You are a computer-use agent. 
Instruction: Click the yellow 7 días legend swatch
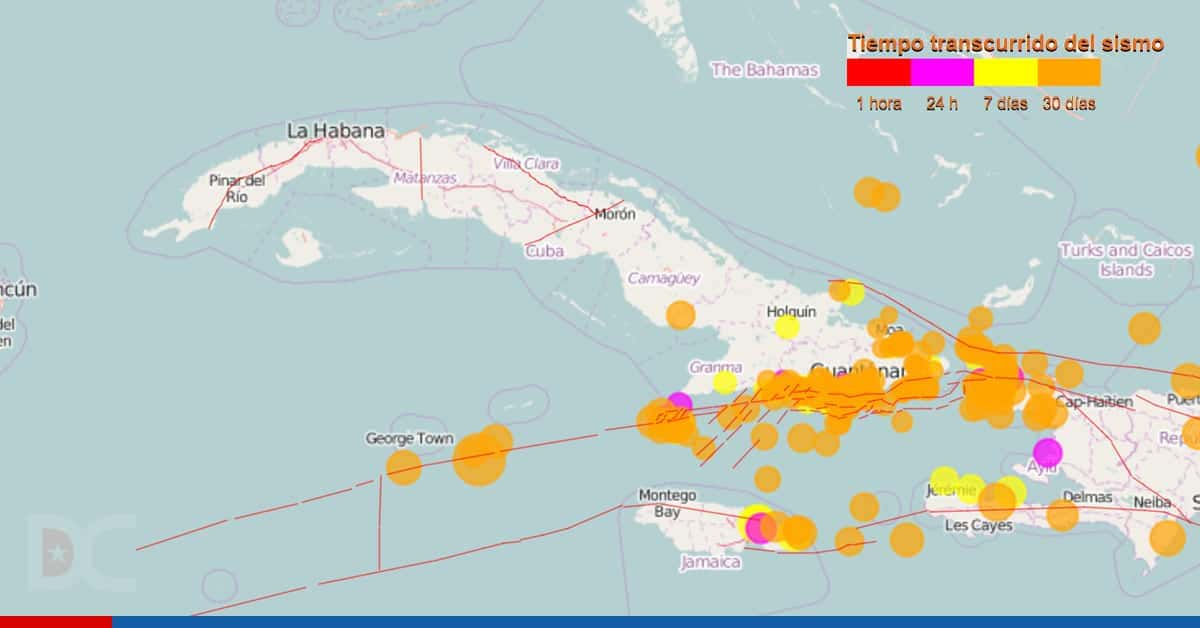pyautogui.click(x=1006, y=72)
